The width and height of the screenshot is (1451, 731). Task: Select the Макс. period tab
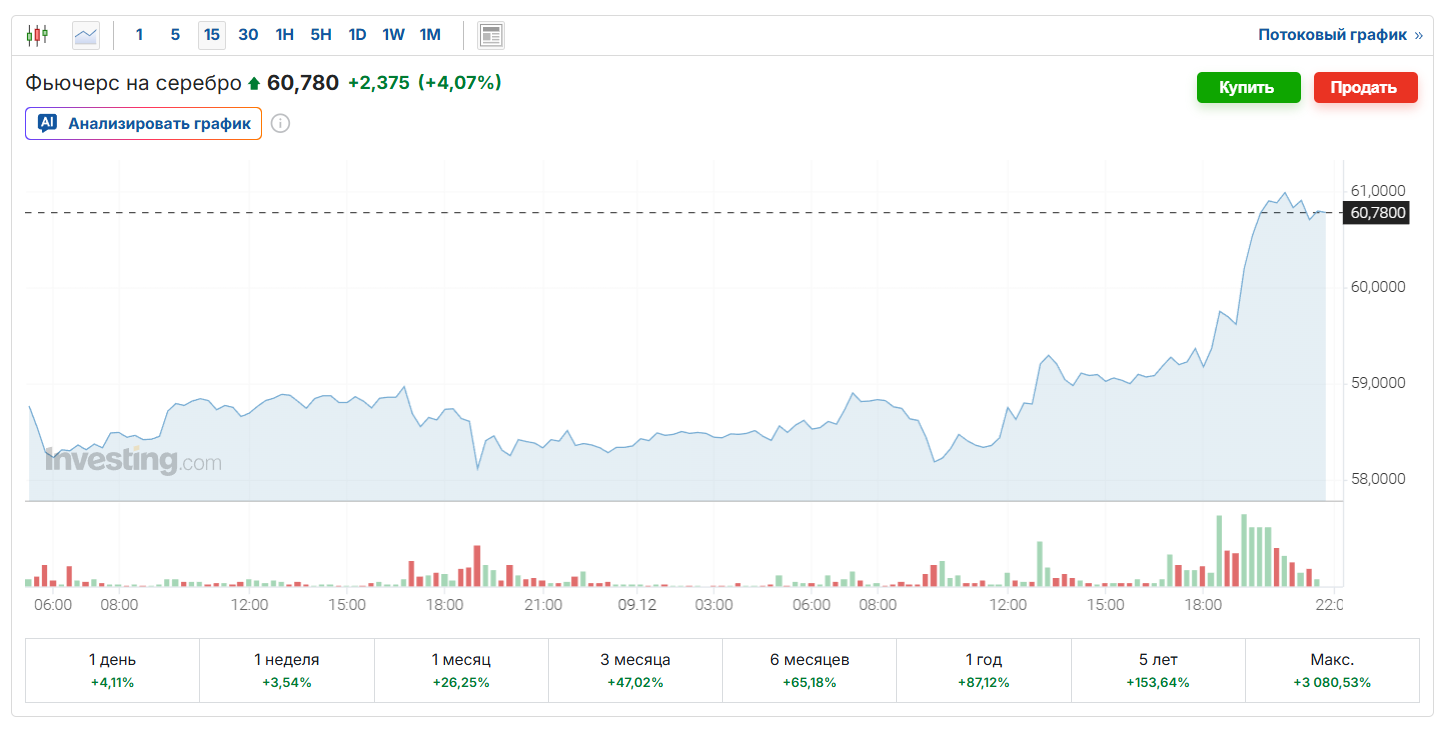tap(1331, 670)
